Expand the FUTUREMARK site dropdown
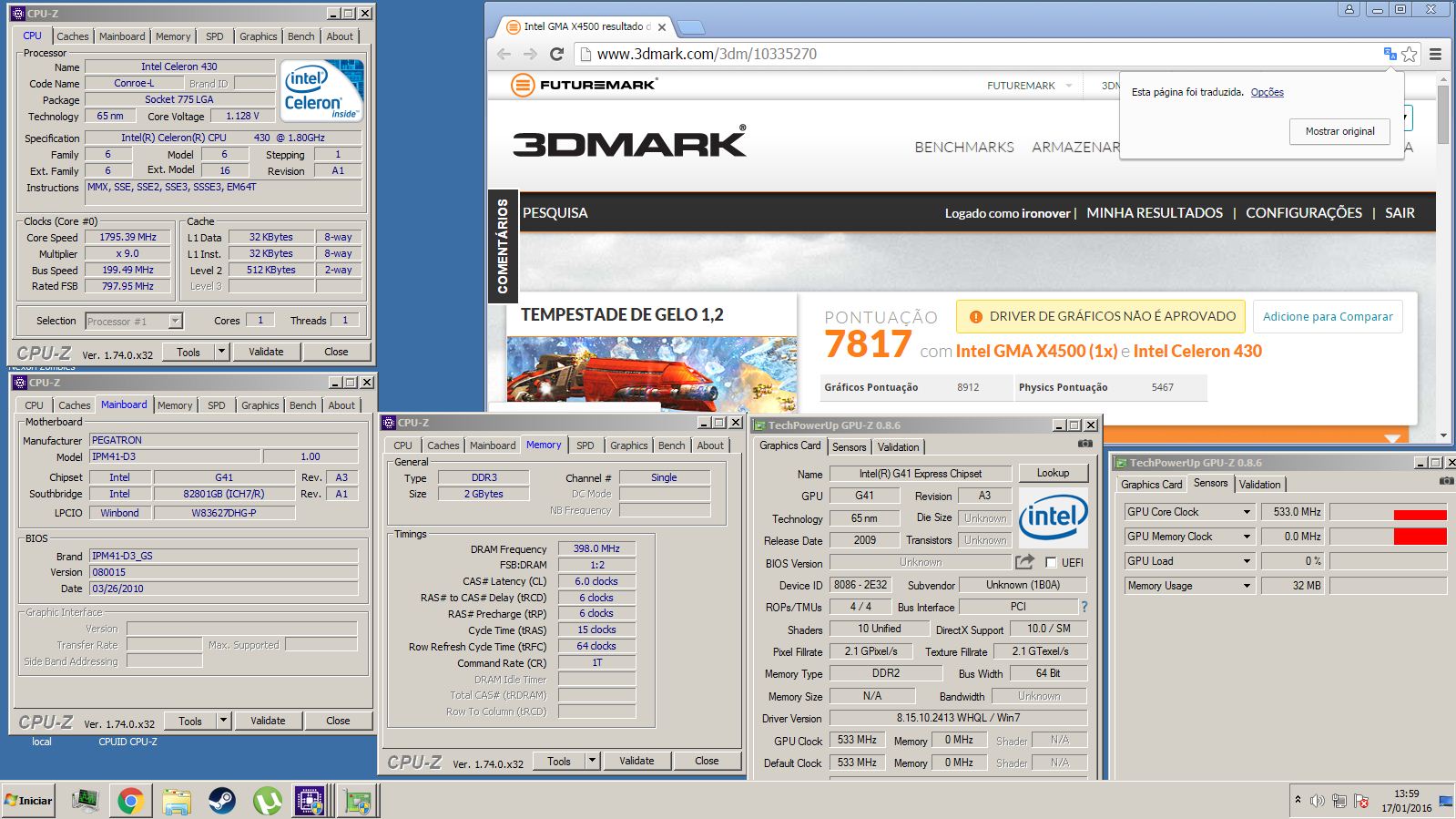This screenshot has width=1456, height=819. coord(1069,86)
